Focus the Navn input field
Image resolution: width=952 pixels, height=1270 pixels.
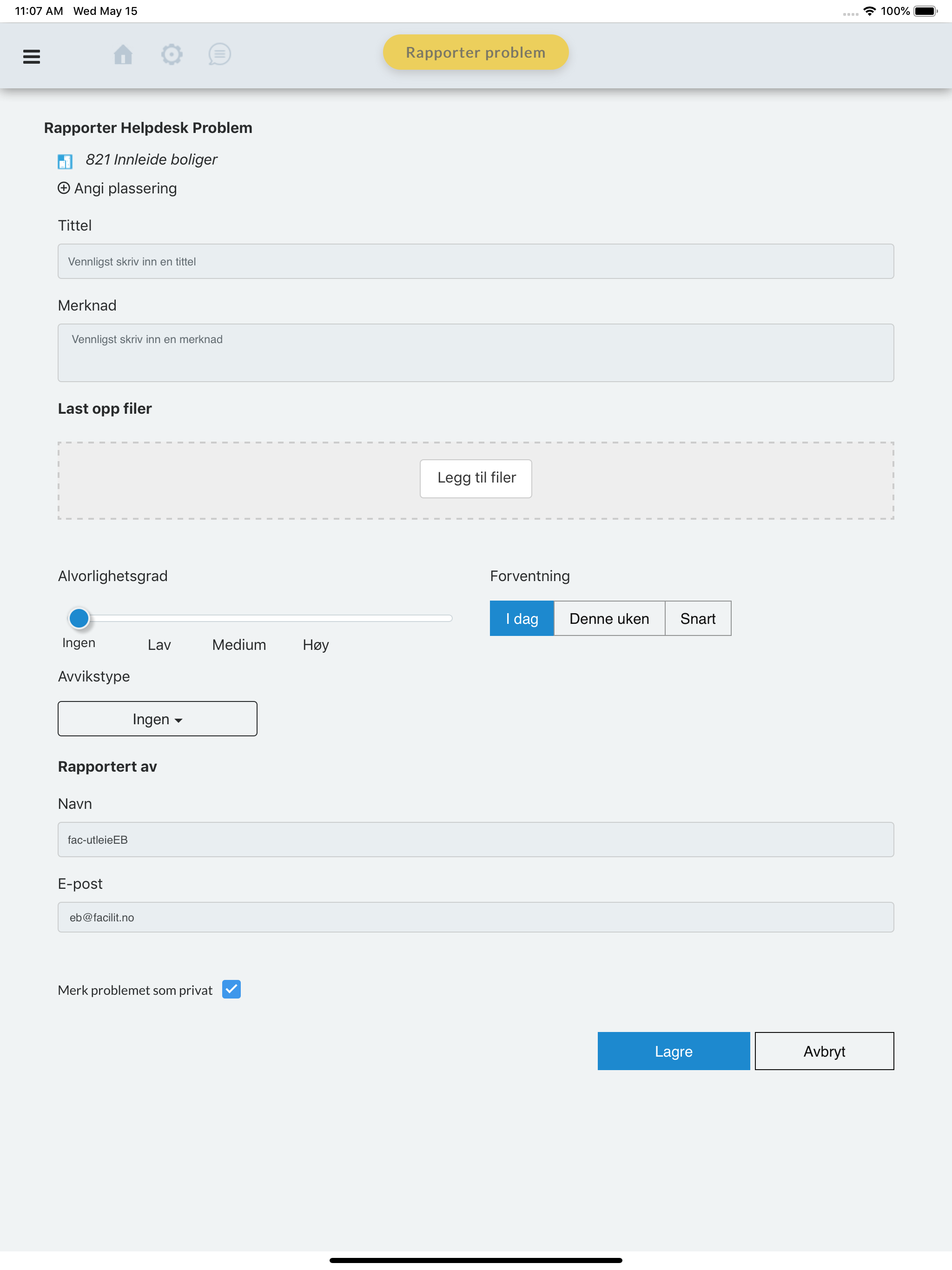pos(476,840)
